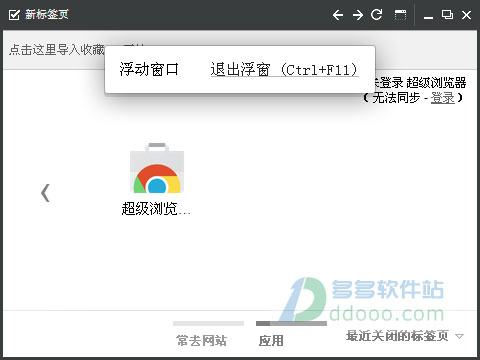Image resolution: width=480 pixels, height=360 pixels.
Task: Switch to 常去网站 tab
Action: click(201, 340)
